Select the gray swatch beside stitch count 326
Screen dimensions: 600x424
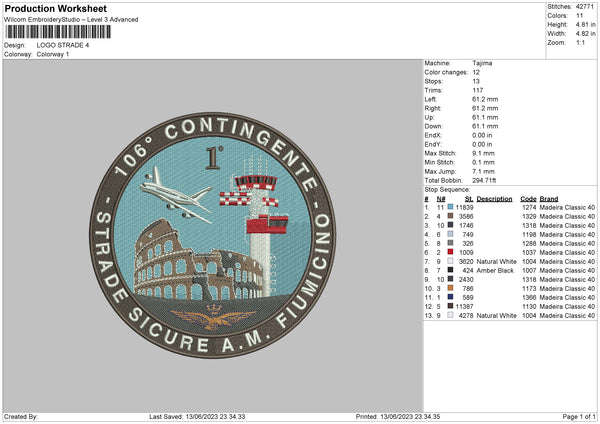(x=450, y=243)
